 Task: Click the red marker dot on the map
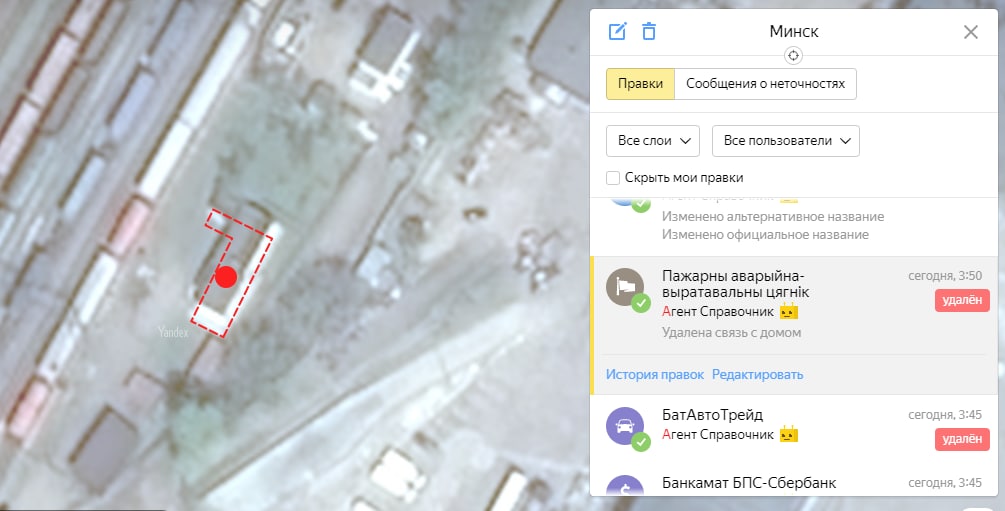pyautogui.click(x=226, y=276)
